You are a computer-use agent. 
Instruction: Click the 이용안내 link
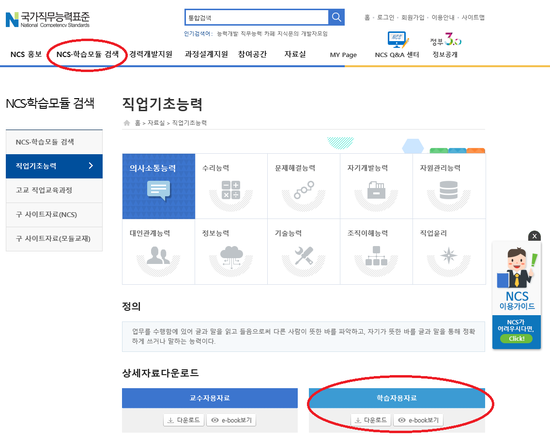tap(443, 18)
